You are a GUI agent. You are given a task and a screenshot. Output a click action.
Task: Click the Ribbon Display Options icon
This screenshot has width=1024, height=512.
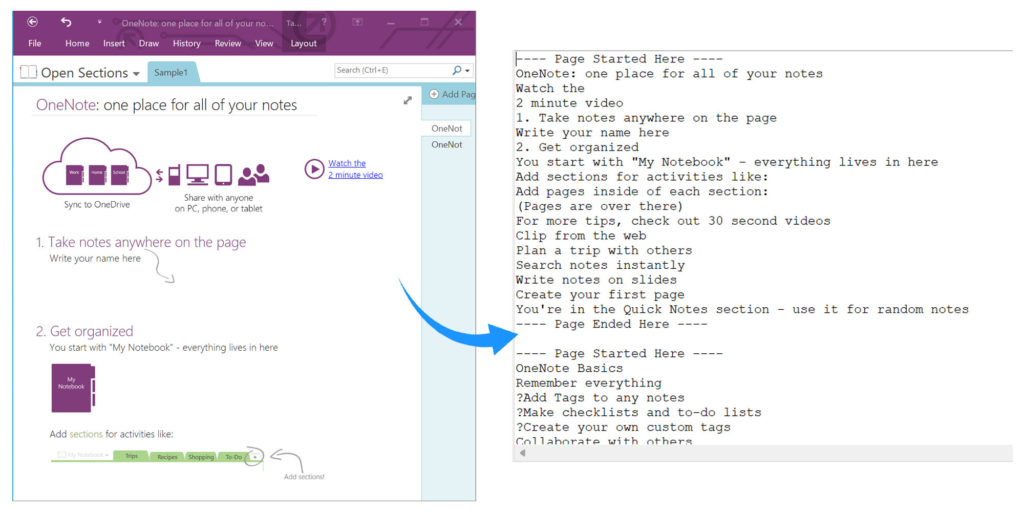[358, 22]
